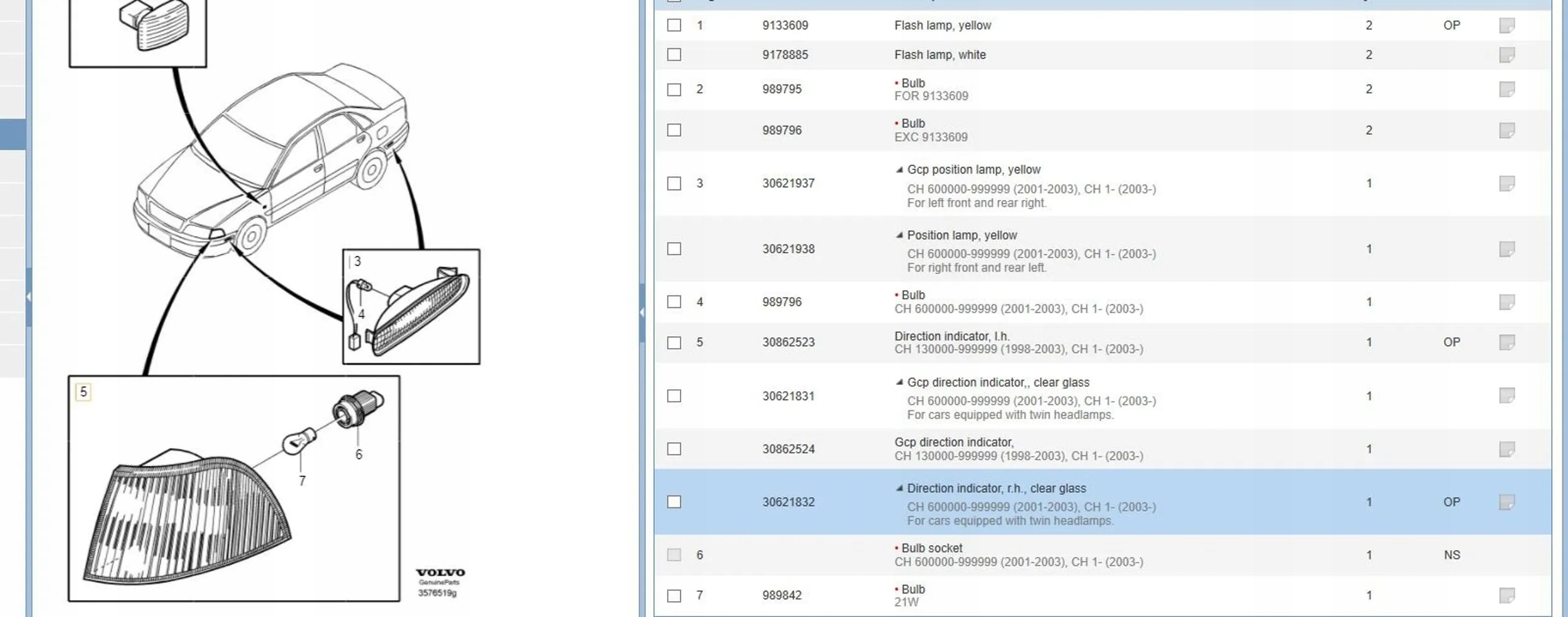Select part number 30862523

click(x=788, y=342)
